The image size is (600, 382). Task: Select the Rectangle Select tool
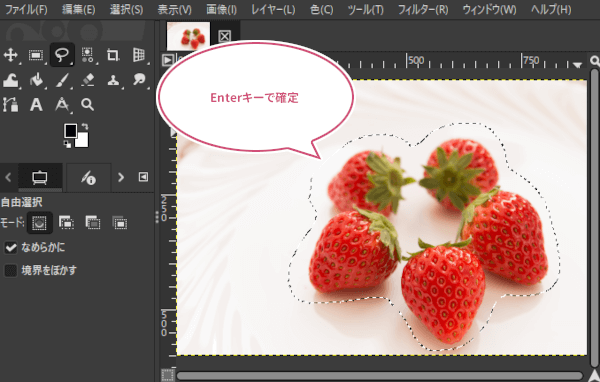[36, 56]
